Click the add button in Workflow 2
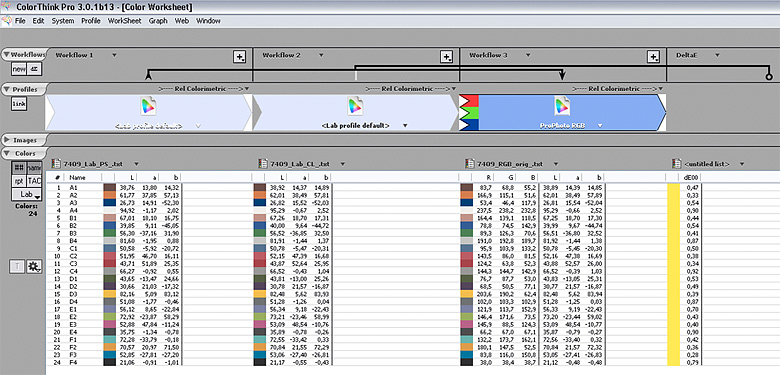Viewport: 780px width, 375px height. coord(447,57)
